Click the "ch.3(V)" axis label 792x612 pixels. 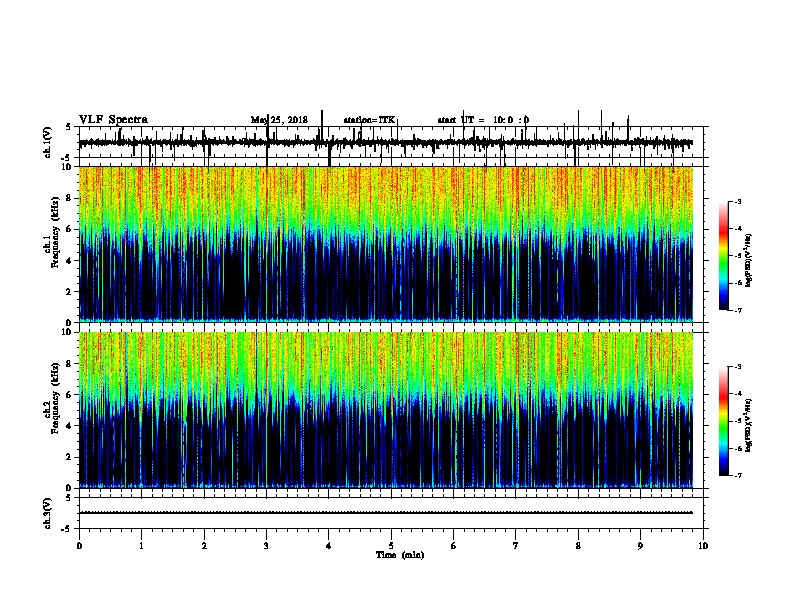(48, 514)
